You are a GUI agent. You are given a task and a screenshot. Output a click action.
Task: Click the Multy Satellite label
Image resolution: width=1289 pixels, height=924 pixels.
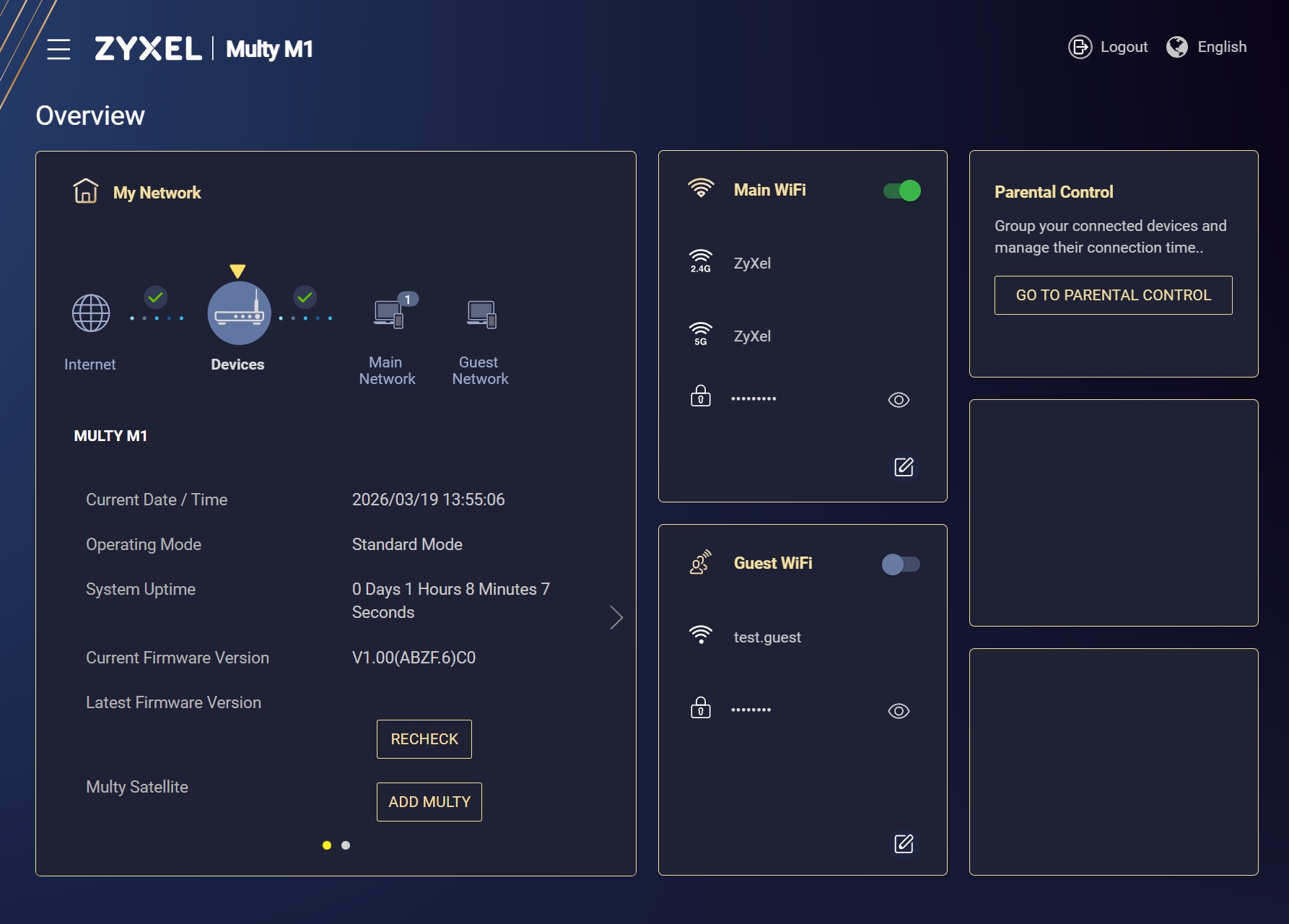click(x=137, y=787)
